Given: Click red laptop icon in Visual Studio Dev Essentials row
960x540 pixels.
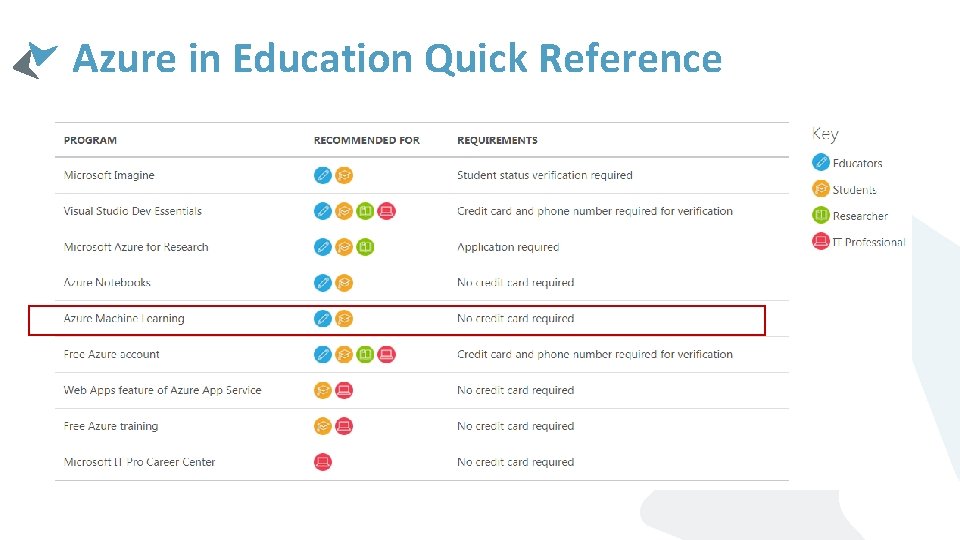Looking at the screenshot, I should point(386,211).
